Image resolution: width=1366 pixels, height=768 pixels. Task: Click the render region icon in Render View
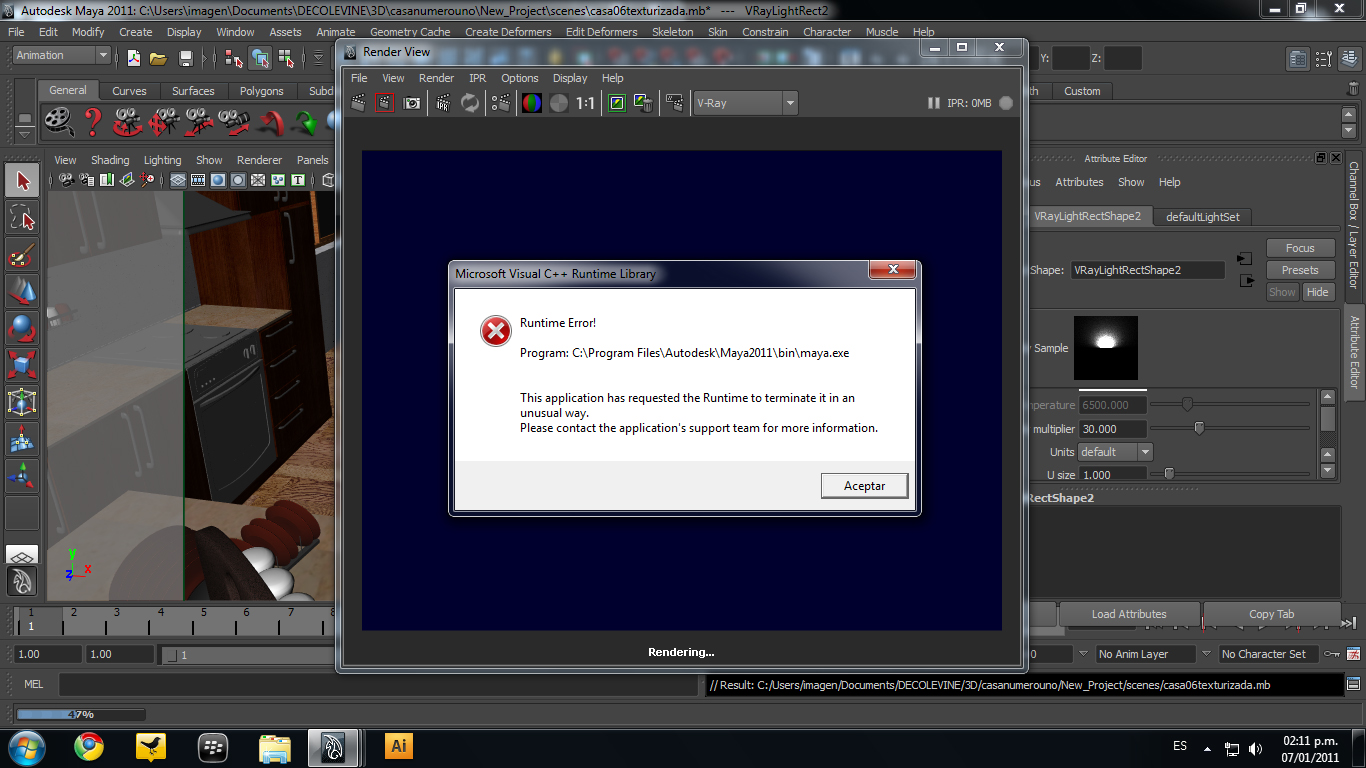point(385,102)
